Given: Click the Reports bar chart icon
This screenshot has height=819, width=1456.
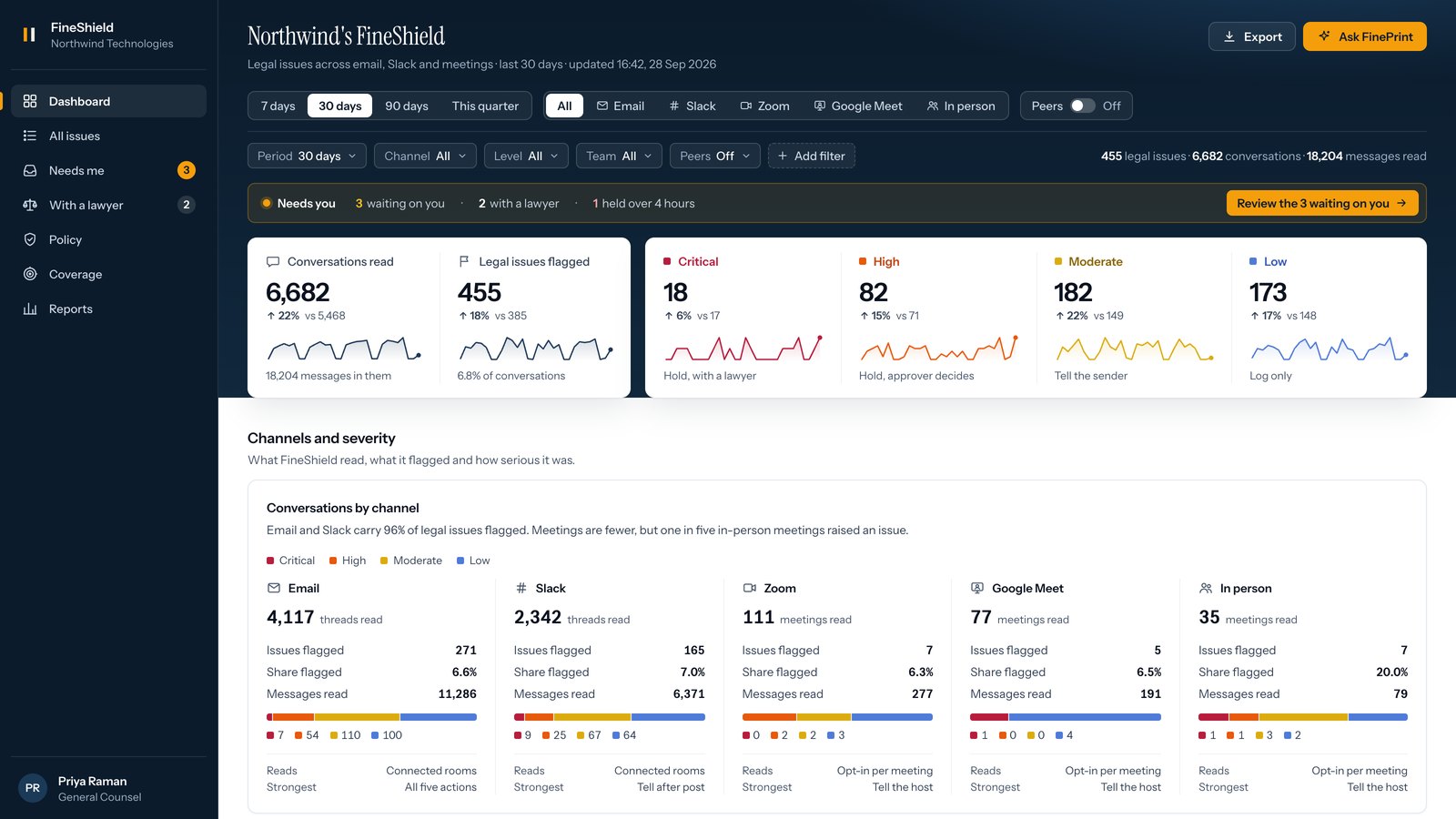Looking at the screenshot, I should 30,308.
